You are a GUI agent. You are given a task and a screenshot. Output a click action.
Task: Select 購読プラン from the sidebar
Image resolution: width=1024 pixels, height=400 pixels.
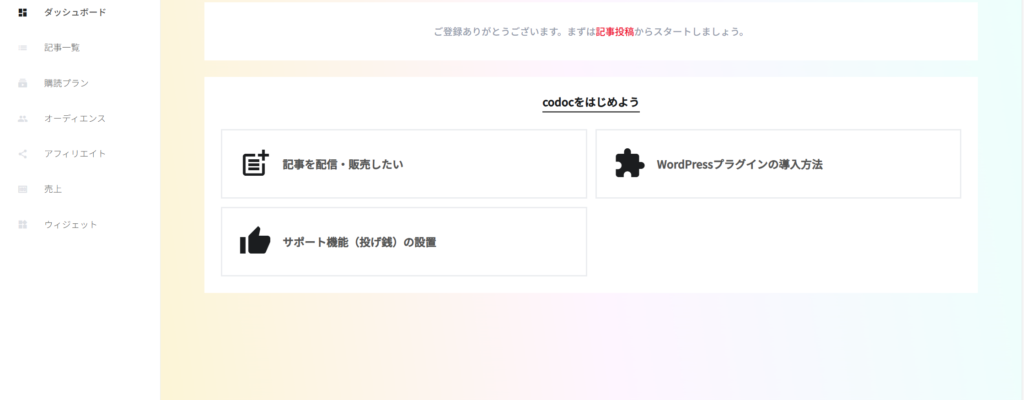pyautogui.click(x=68, y=84)
